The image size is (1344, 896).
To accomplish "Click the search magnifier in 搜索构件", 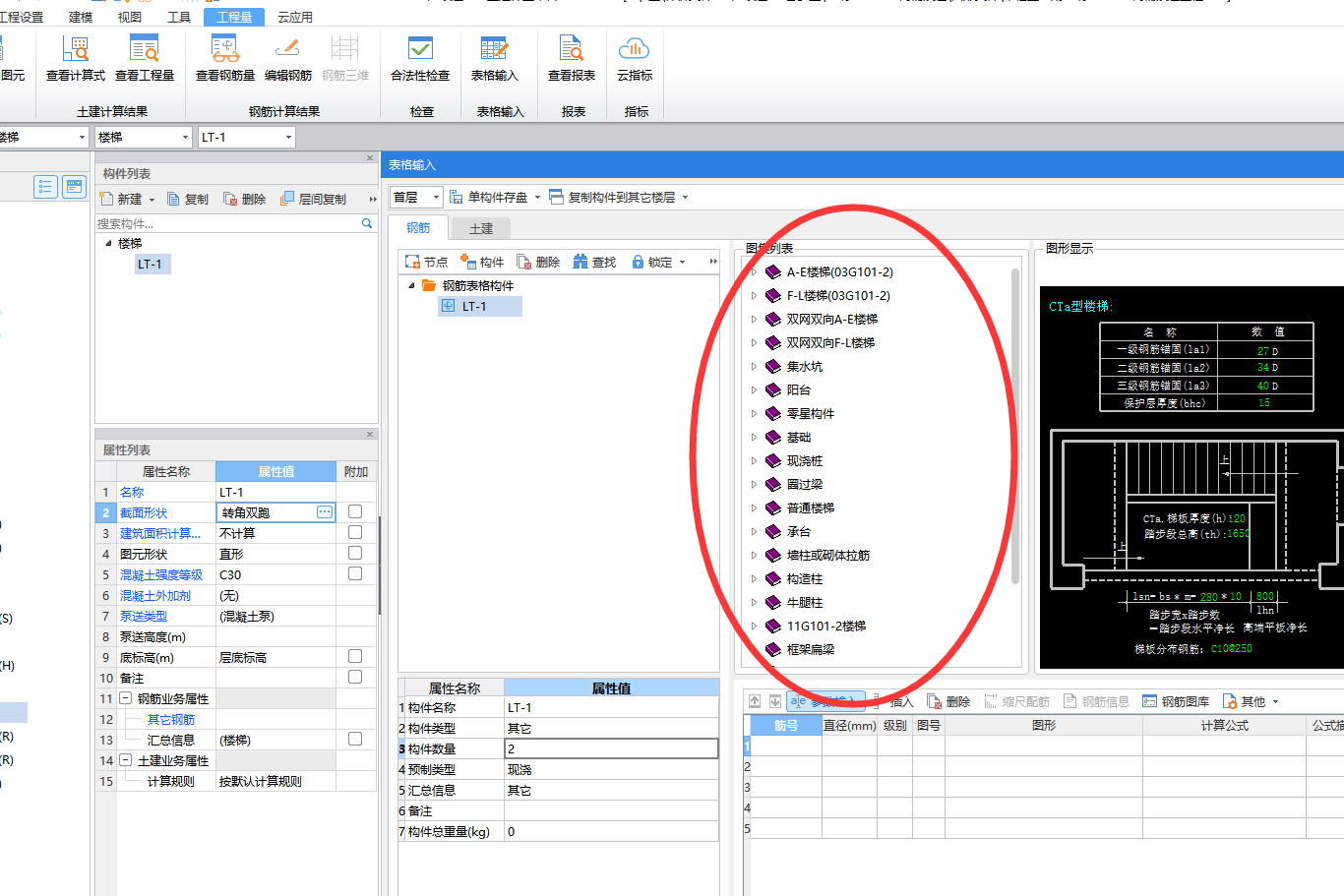I will (367, 223).
